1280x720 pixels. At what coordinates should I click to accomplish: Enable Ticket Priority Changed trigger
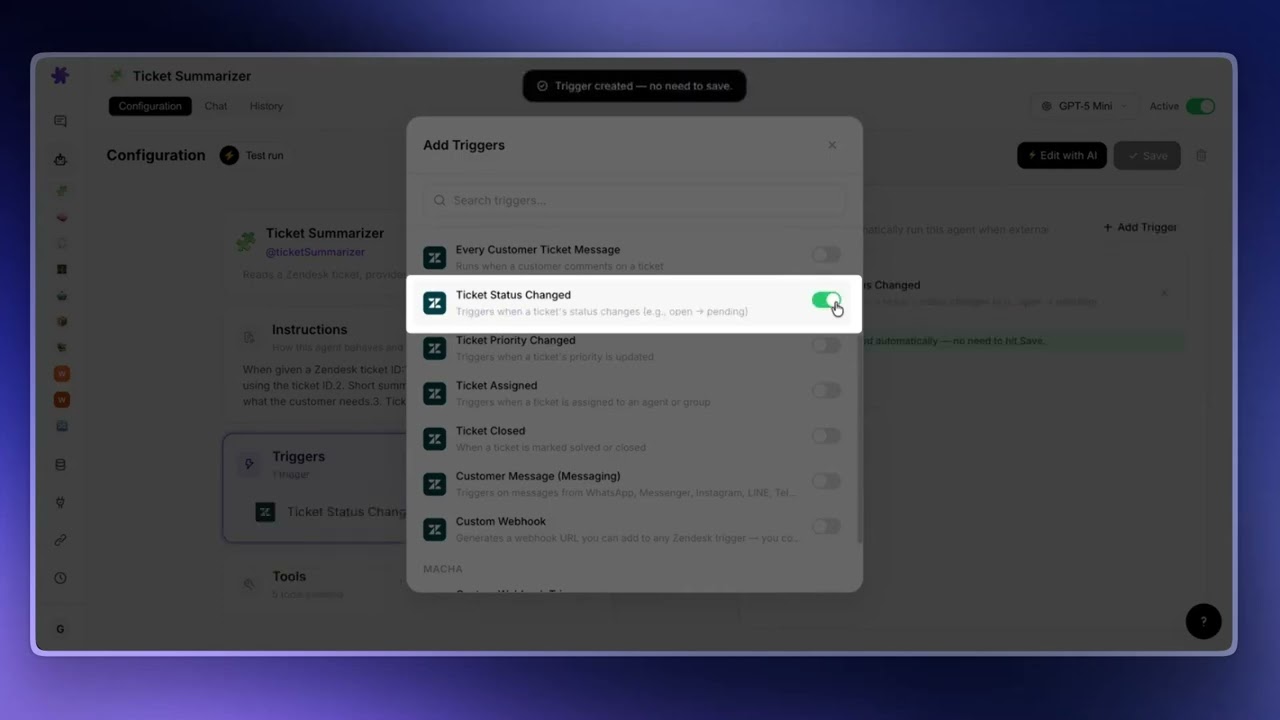pos(826,345)
